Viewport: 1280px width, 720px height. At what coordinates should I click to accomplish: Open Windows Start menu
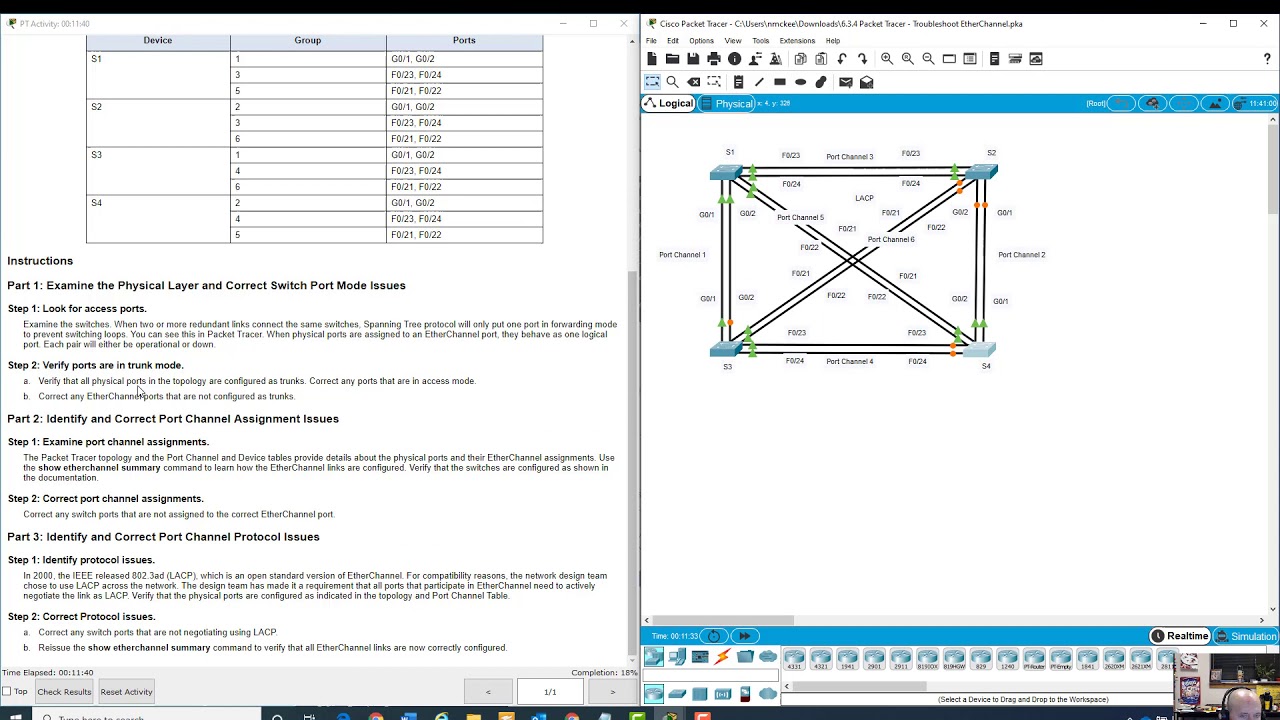pyautogui.click(x=17, y=717)
